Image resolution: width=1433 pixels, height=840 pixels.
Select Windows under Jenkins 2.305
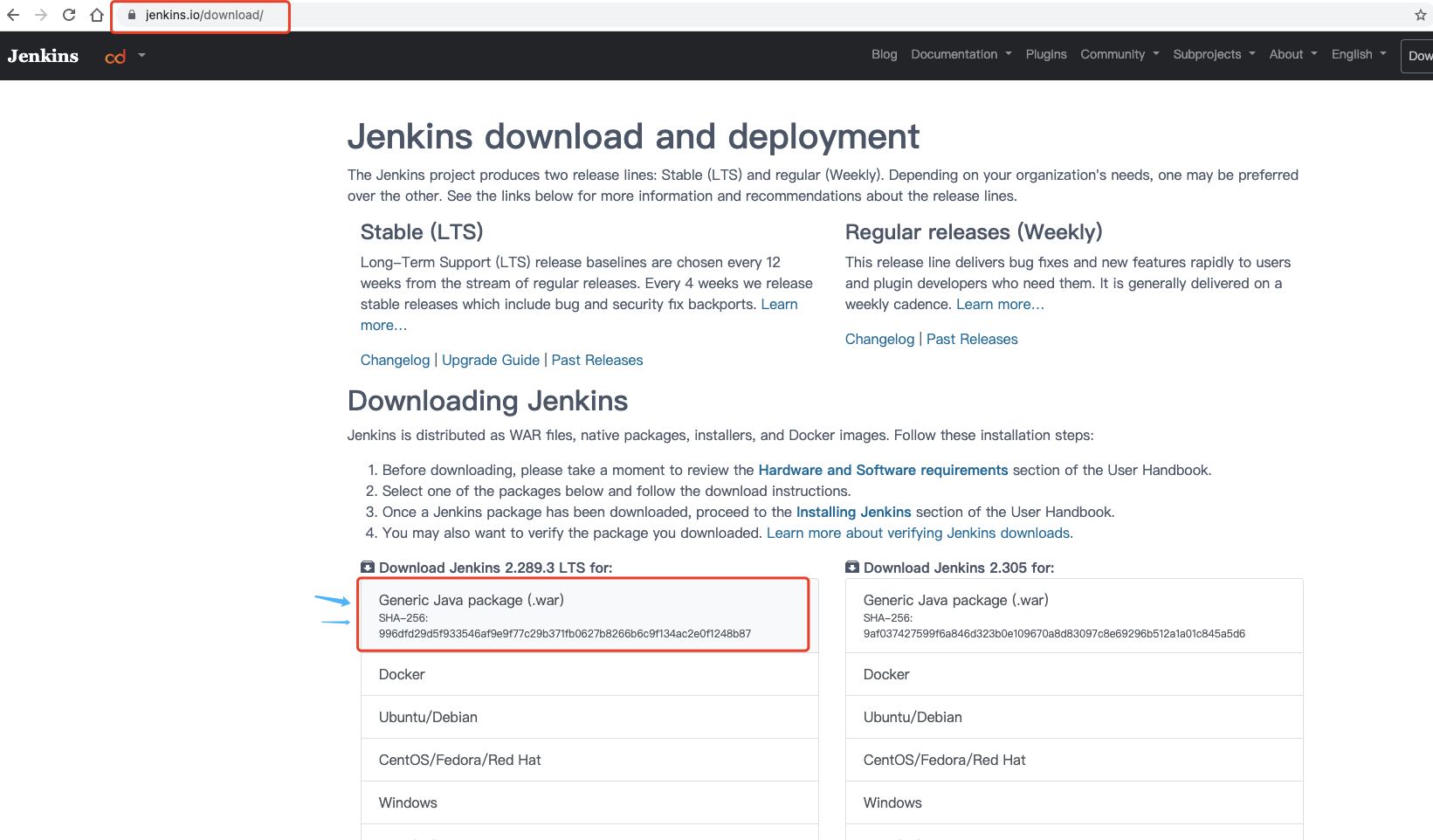point(1074,802)
